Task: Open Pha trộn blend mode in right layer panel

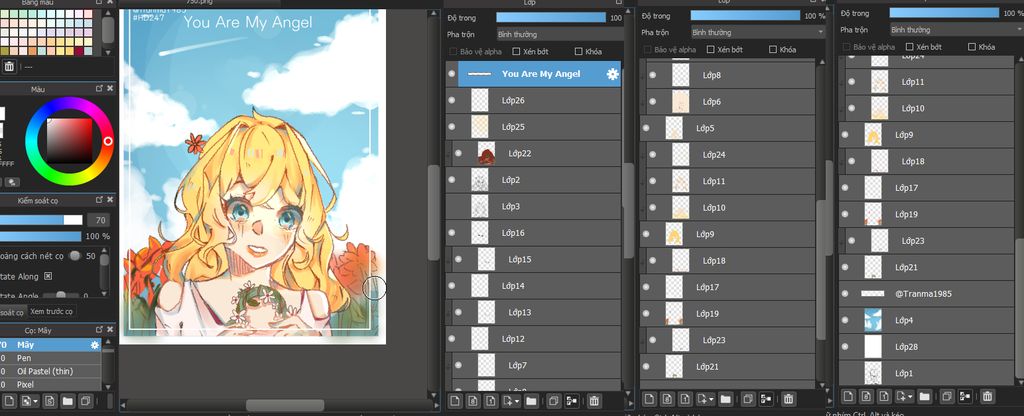Action: click(955, 29)
